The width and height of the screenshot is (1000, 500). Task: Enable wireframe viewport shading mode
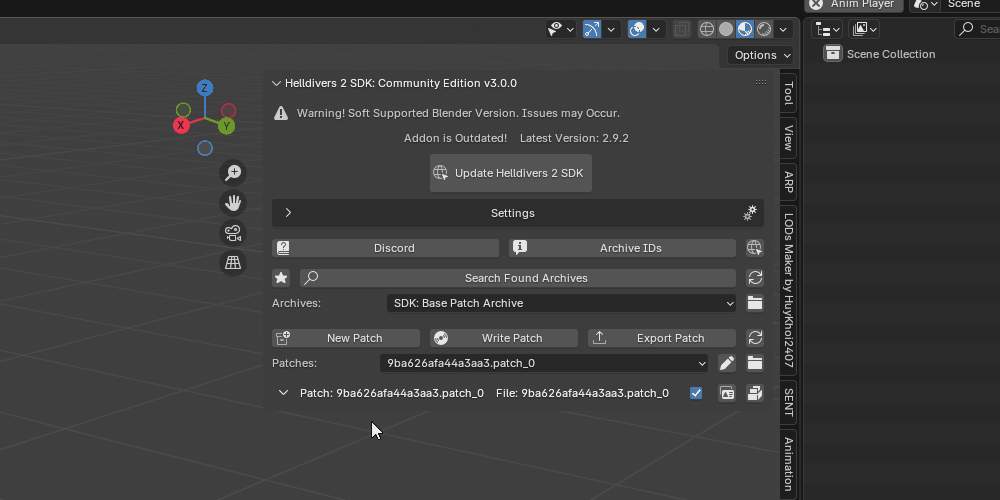pyautogui.click(x=707, y=29)
